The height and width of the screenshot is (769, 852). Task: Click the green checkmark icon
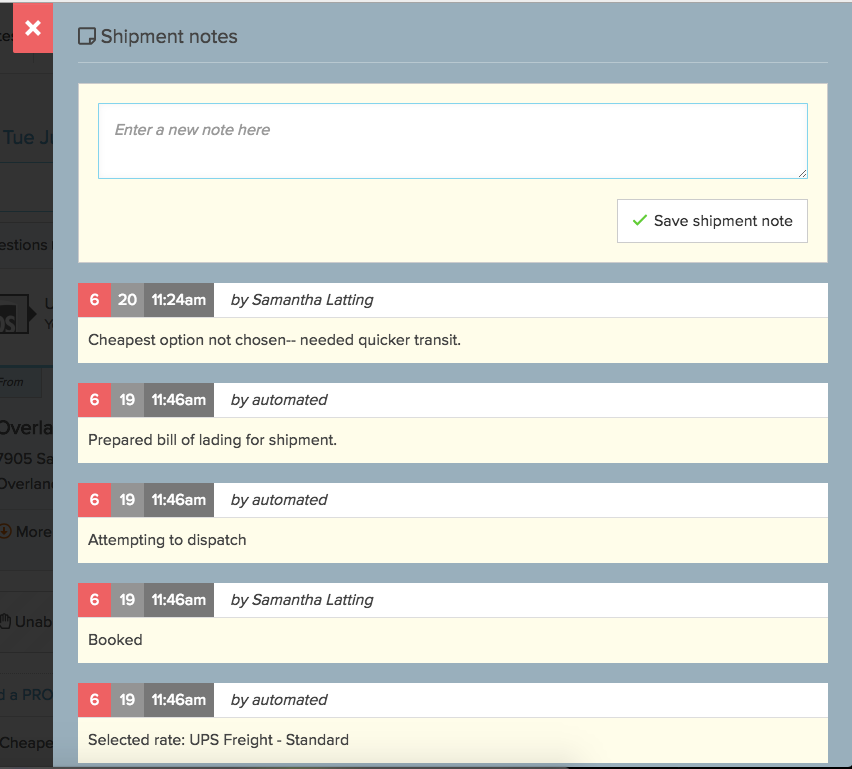click(x=639, y=221)
